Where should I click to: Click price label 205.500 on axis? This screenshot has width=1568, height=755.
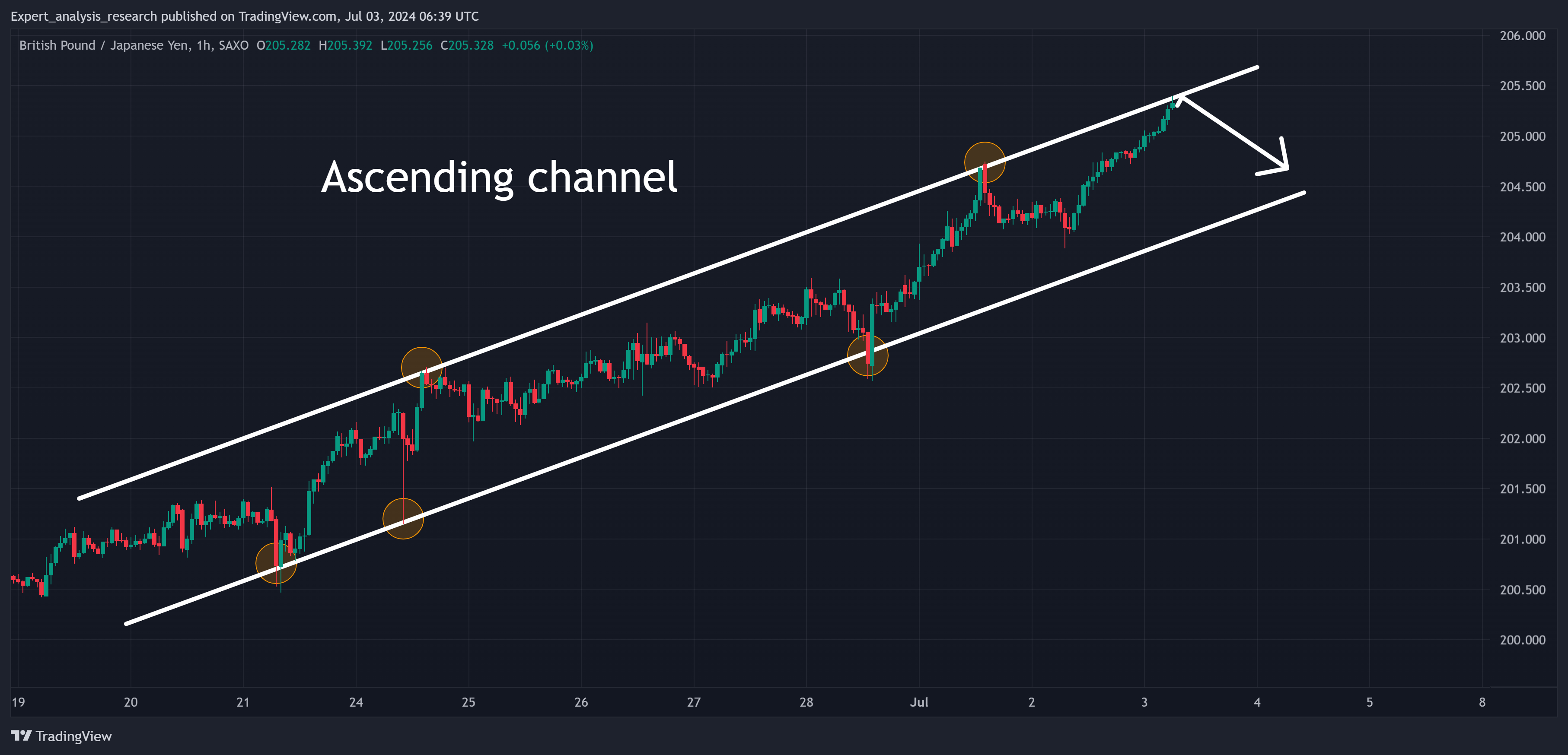[1522, 86]
